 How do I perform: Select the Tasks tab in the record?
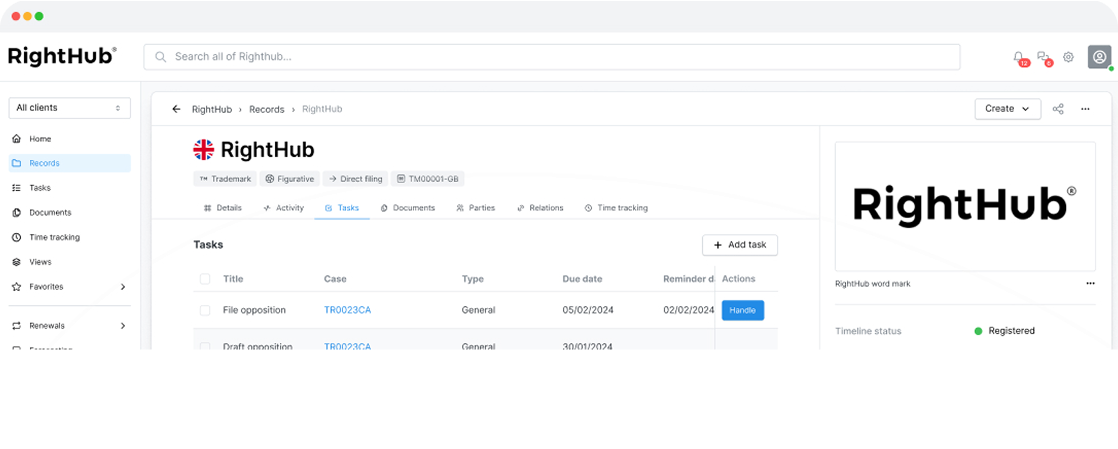pyautogui.click(x=342, y=208)
